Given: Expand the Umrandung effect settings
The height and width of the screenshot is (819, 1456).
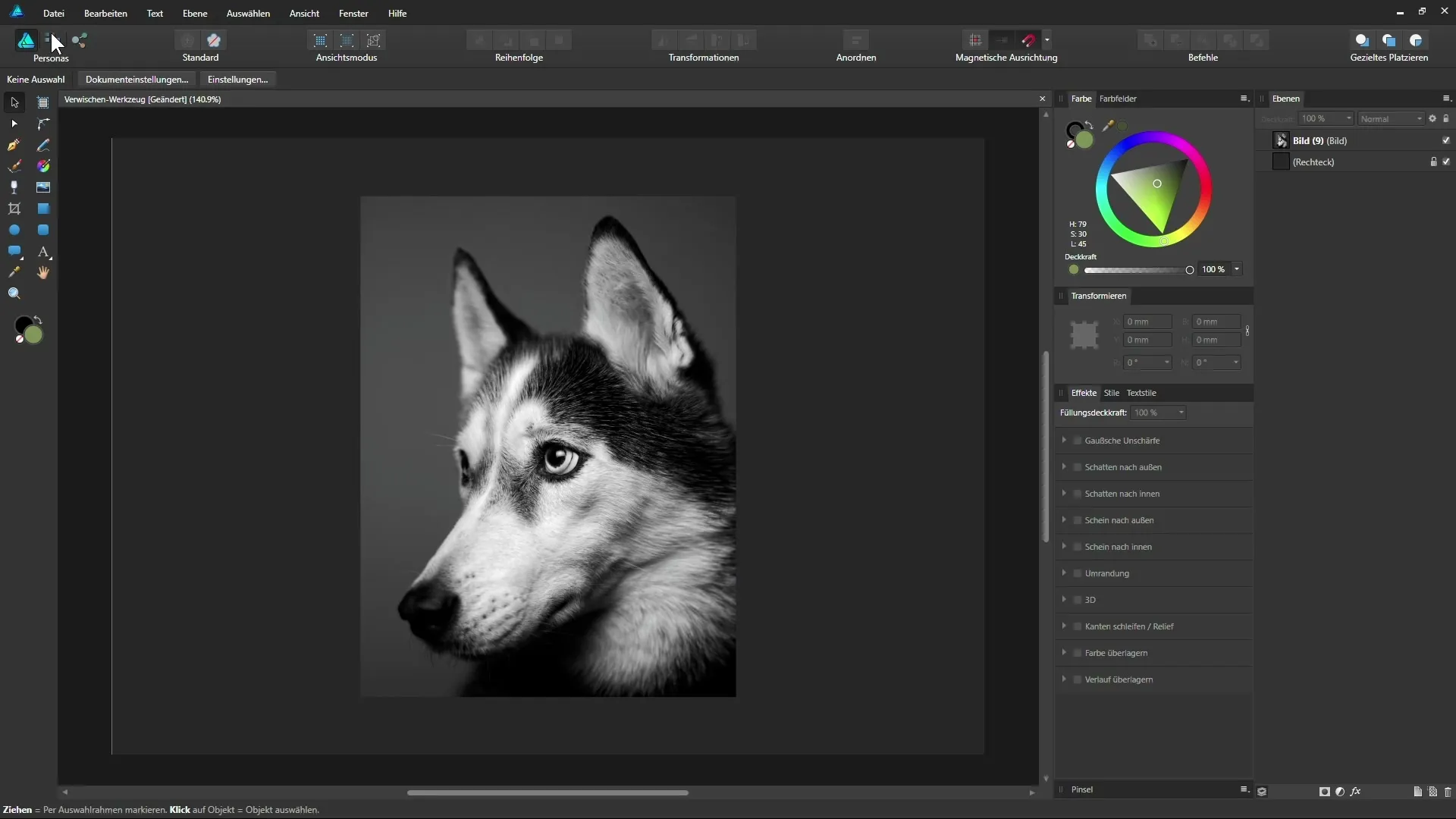Looking at the screenshot, I should tap(1064, 573).
